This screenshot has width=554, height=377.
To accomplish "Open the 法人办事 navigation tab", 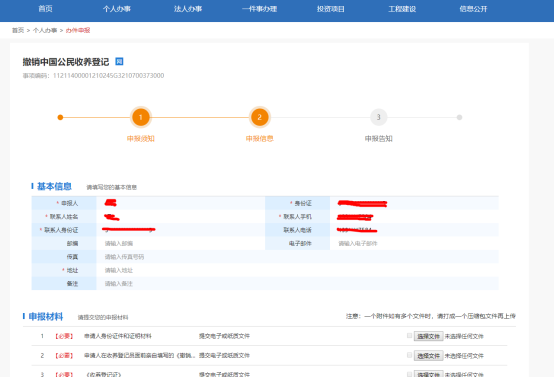I will [x=188, y=9].
